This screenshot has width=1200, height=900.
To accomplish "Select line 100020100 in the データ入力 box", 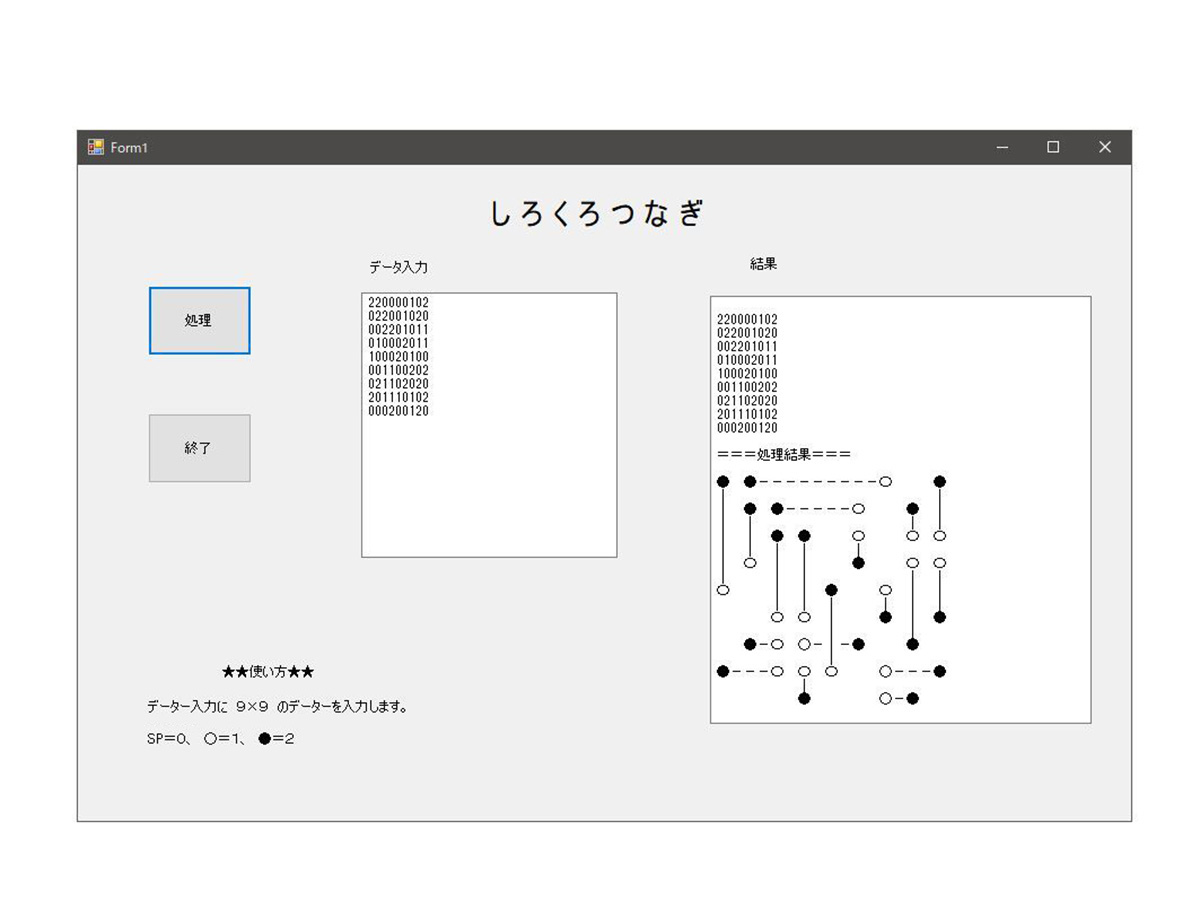I will (x=398, y=357).
